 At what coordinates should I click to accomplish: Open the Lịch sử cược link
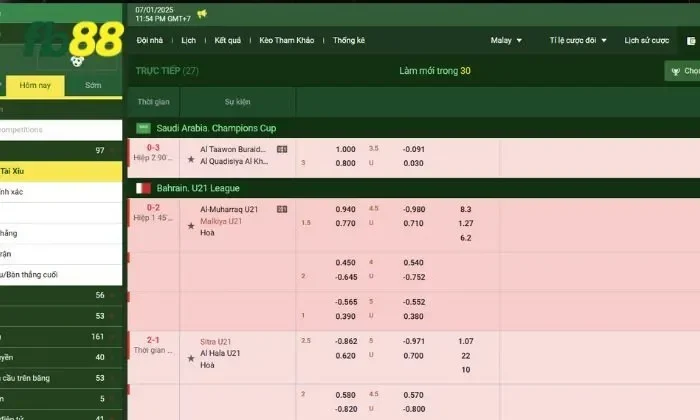(x=645, y=41)
